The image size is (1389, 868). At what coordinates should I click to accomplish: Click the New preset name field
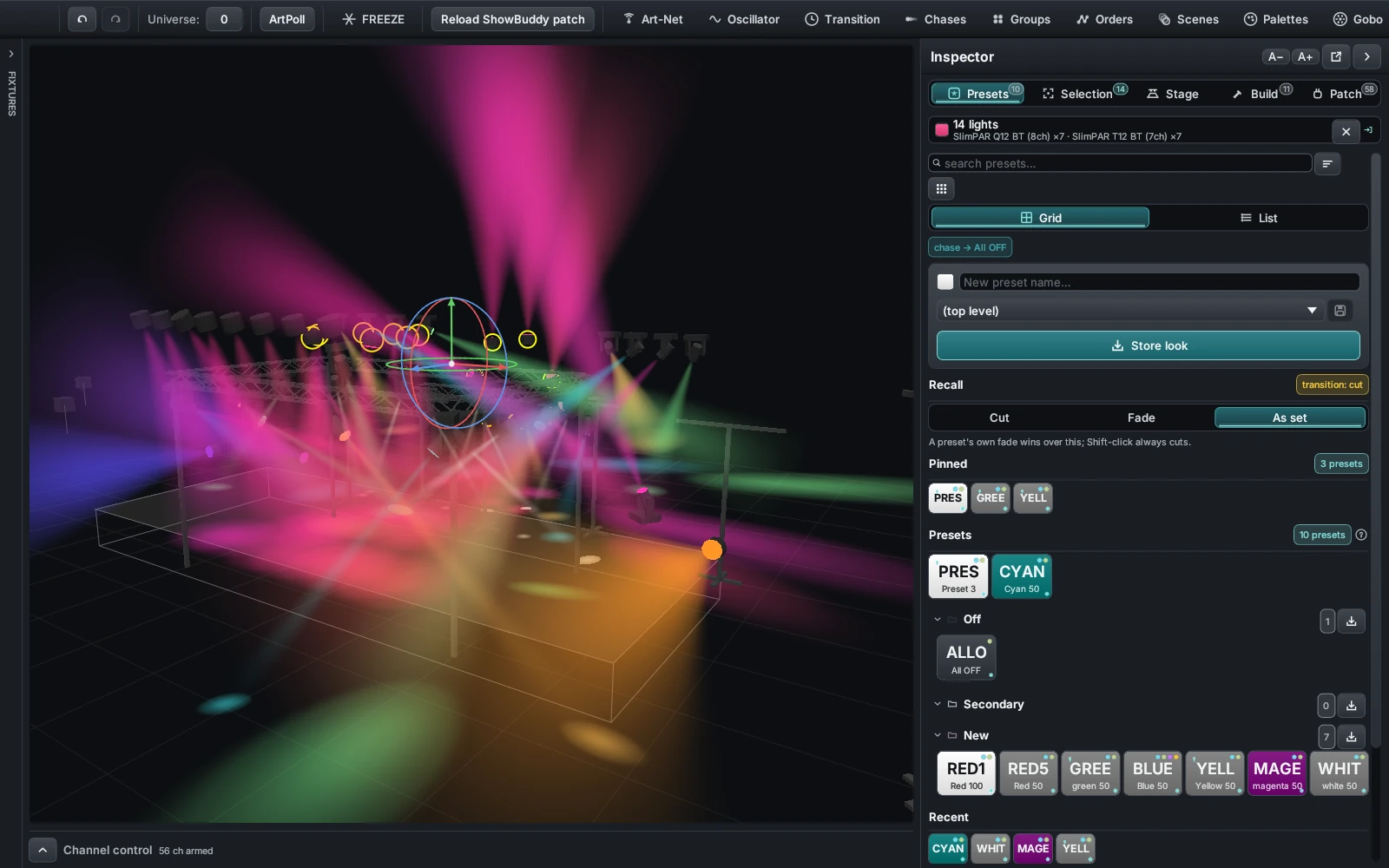coord(1159,282)
